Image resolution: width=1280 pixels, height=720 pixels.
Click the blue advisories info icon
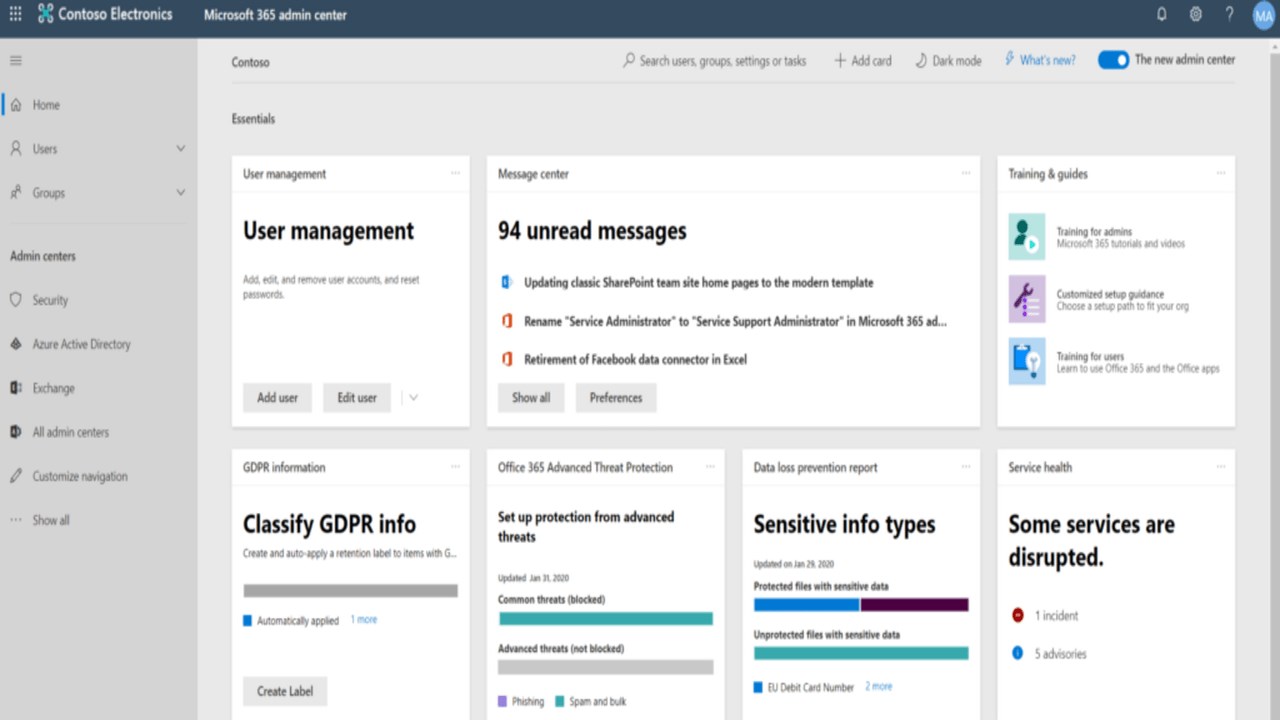point(1018,653)
